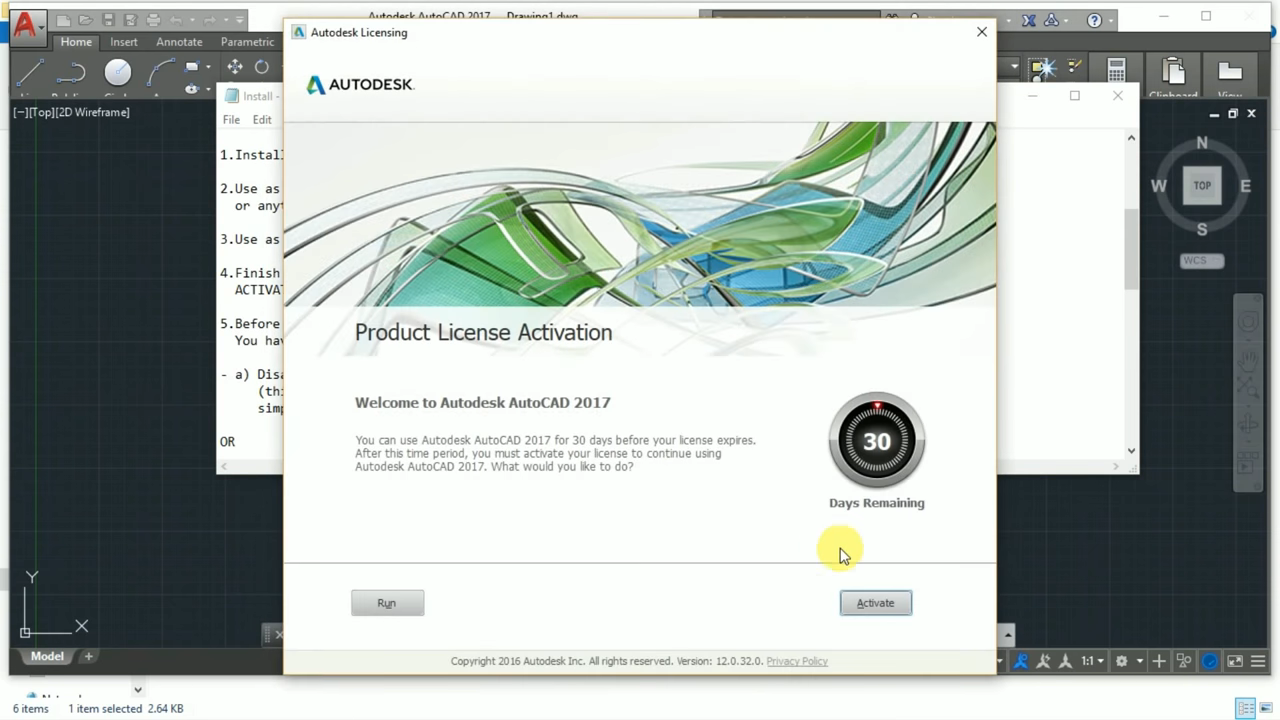Image resolution: width=1280 pixels, height=720 pixels.
Task: Click the New file icon in Quick Access
Action: pyautogui.click(x=63, y=20)
